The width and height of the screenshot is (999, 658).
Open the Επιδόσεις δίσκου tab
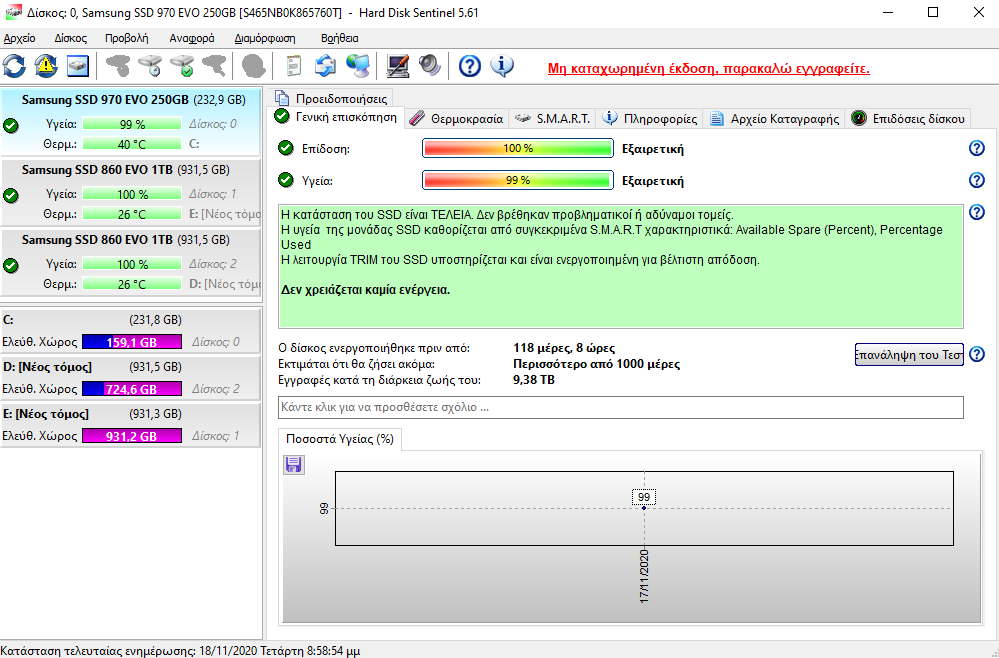coord(909,118)
